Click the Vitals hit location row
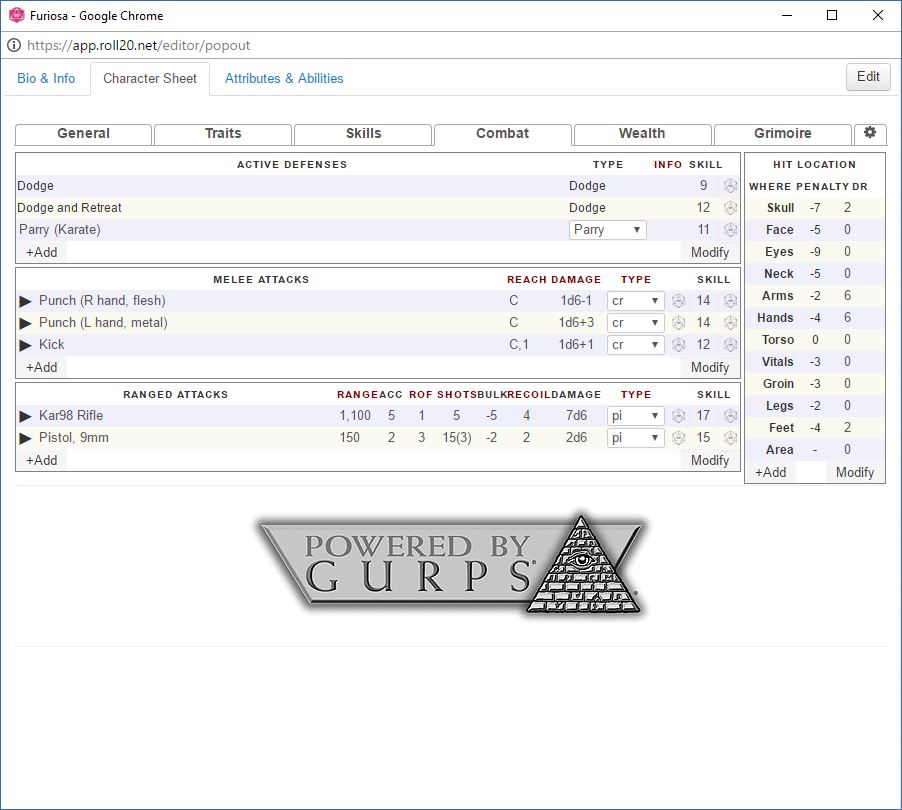Image resolution: width=902 pixels, height=810 pixels. [x=815, y=362]
